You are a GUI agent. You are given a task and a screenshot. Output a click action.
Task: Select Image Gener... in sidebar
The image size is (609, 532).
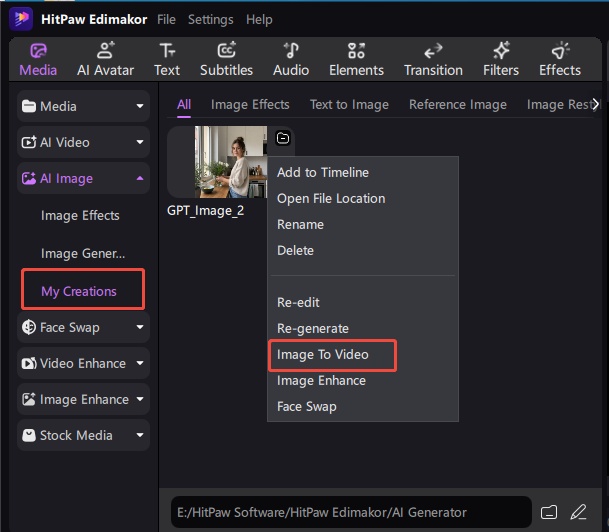83,254
